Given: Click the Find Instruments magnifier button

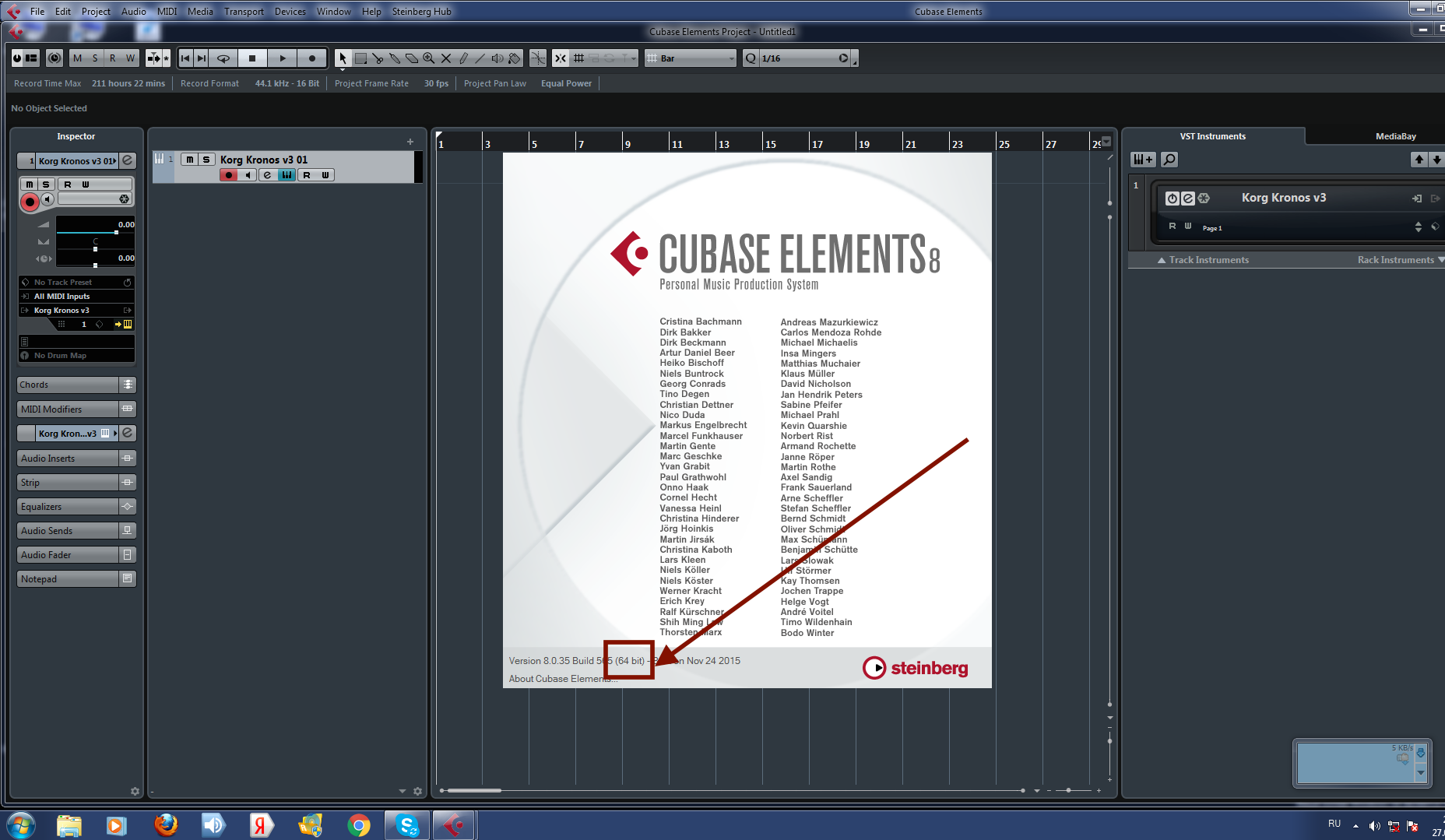Looking at the screenshot, I should [1169, 160].
